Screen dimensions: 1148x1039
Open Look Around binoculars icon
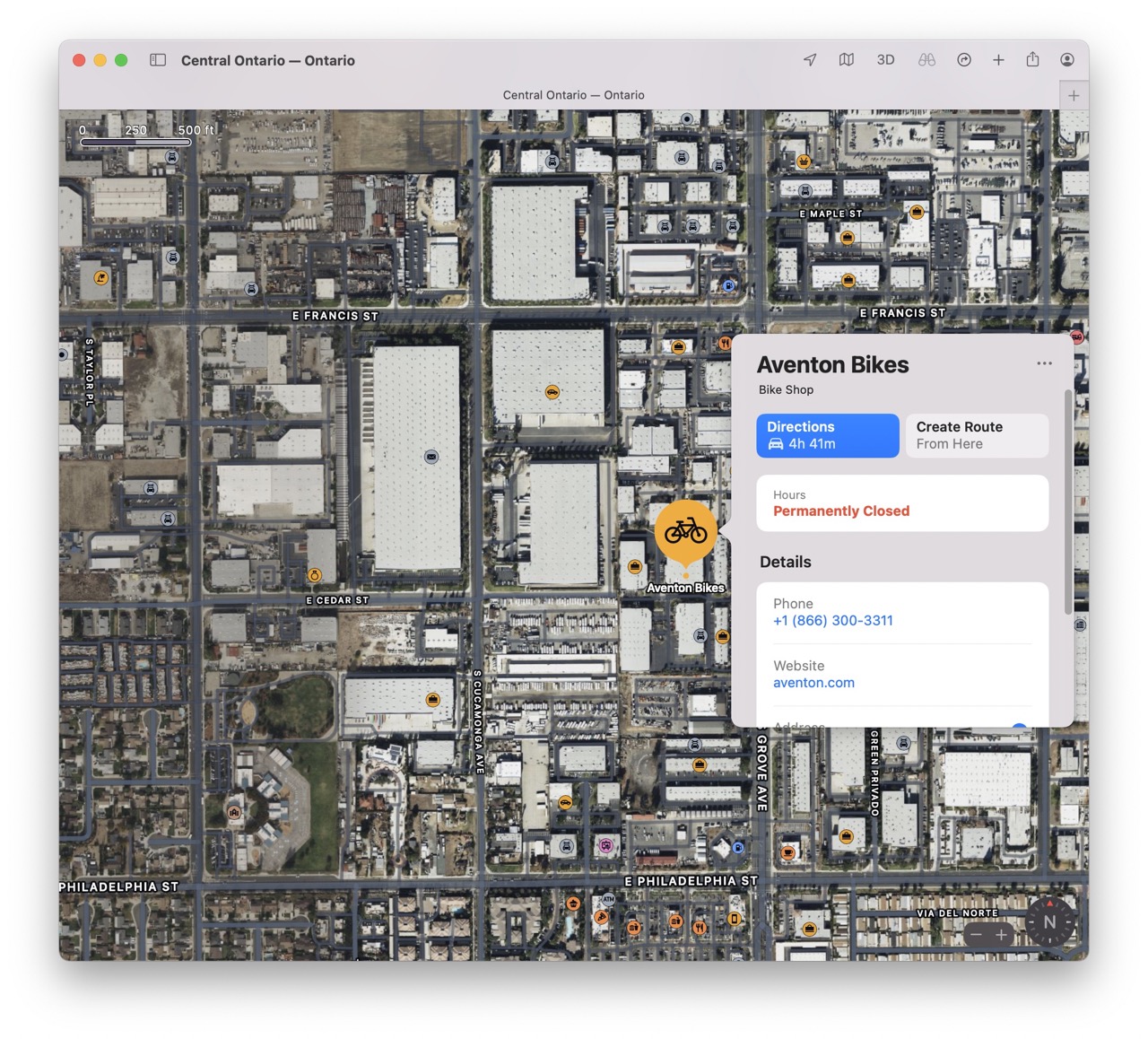pos(926,60)
